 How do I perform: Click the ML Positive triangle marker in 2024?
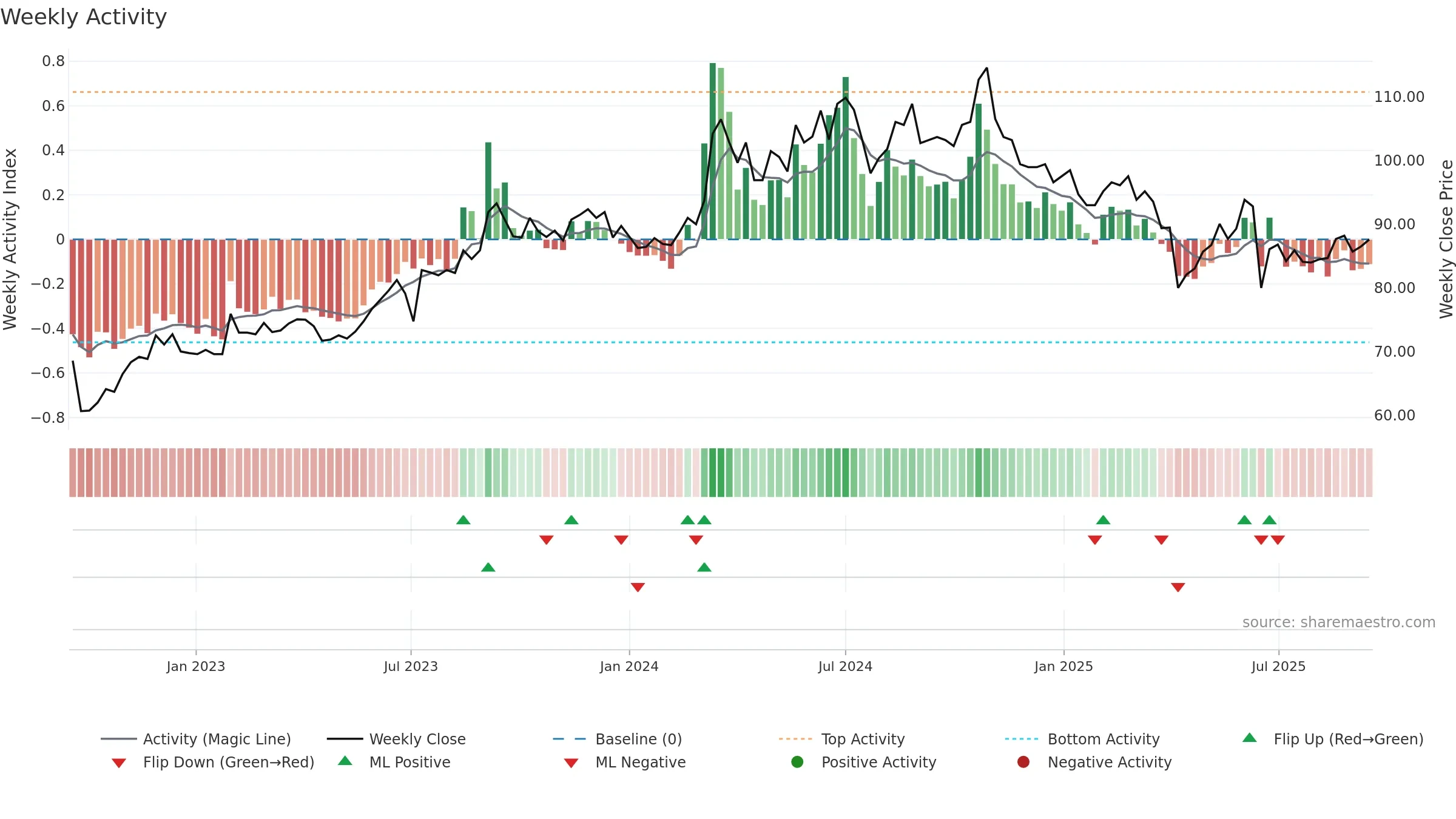(x=704, y=567)
